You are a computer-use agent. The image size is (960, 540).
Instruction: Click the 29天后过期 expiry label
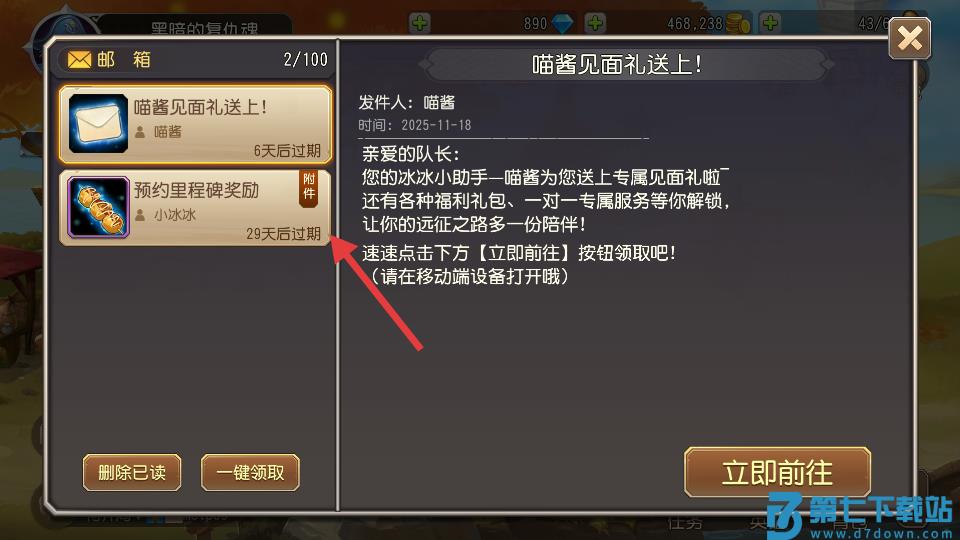tap(283, 234)
